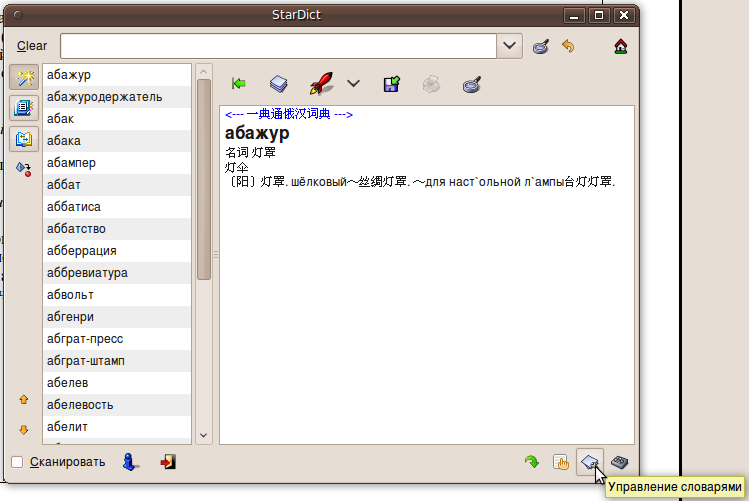The width and height of the screenshot is (749, 501).
Task: Select the fuzzy query magic wand icon
Action: pos(24,78)
